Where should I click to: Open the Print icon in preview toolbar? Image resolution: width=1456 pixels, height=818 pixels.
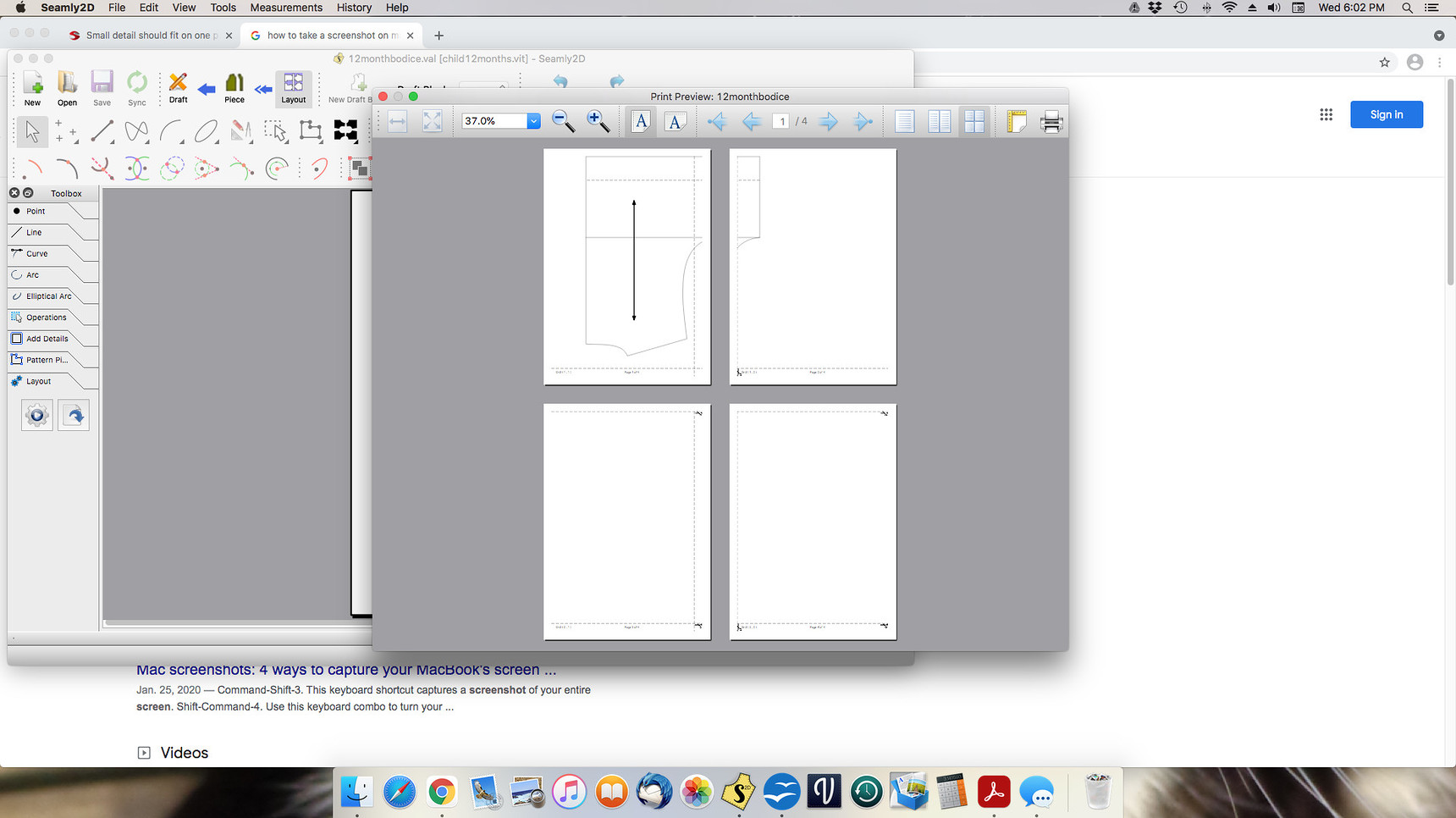[1051, 121]
